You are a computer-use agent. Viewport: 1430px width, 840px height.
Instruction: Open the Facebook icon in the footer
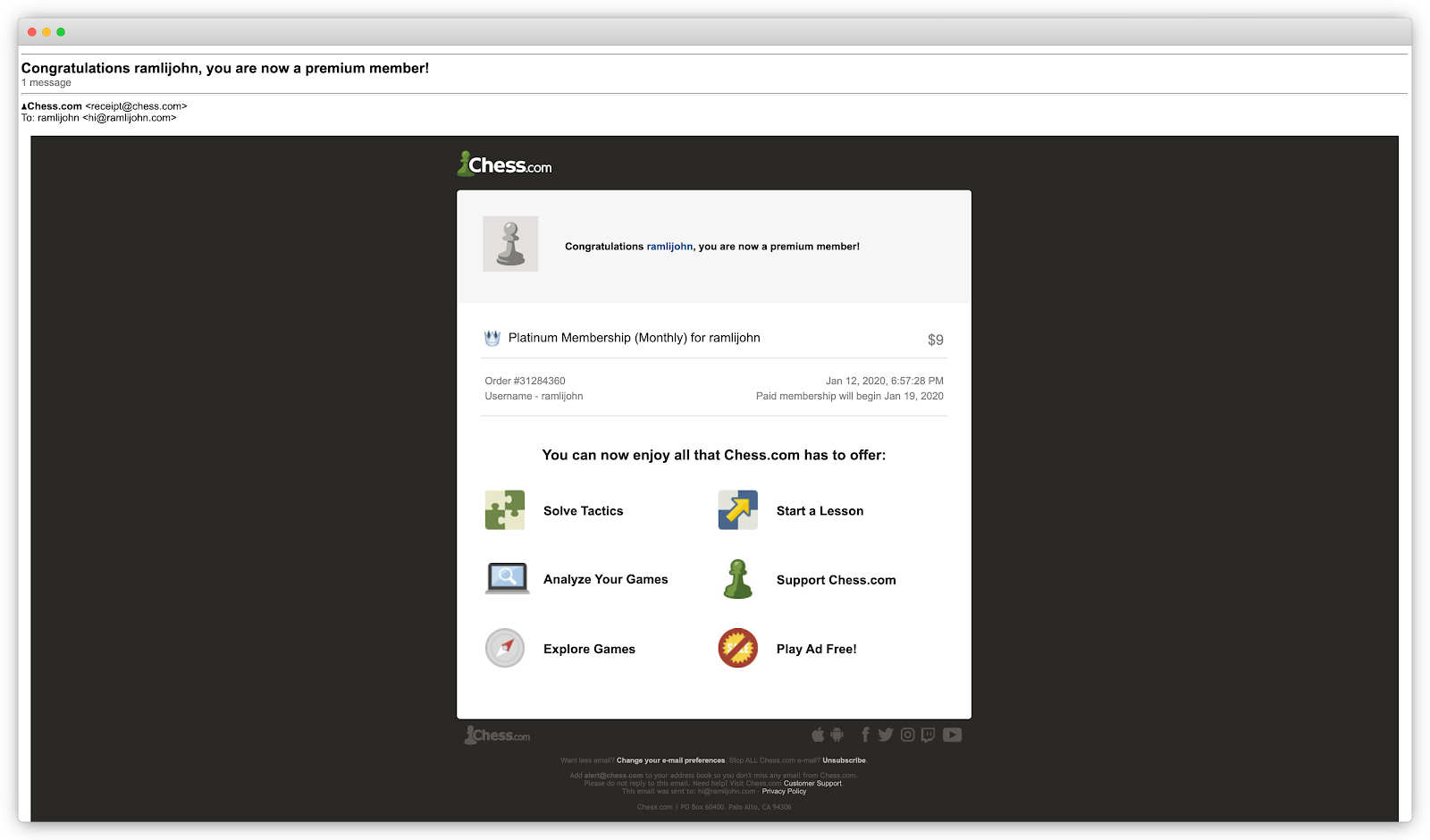click(x=864, y=735)
